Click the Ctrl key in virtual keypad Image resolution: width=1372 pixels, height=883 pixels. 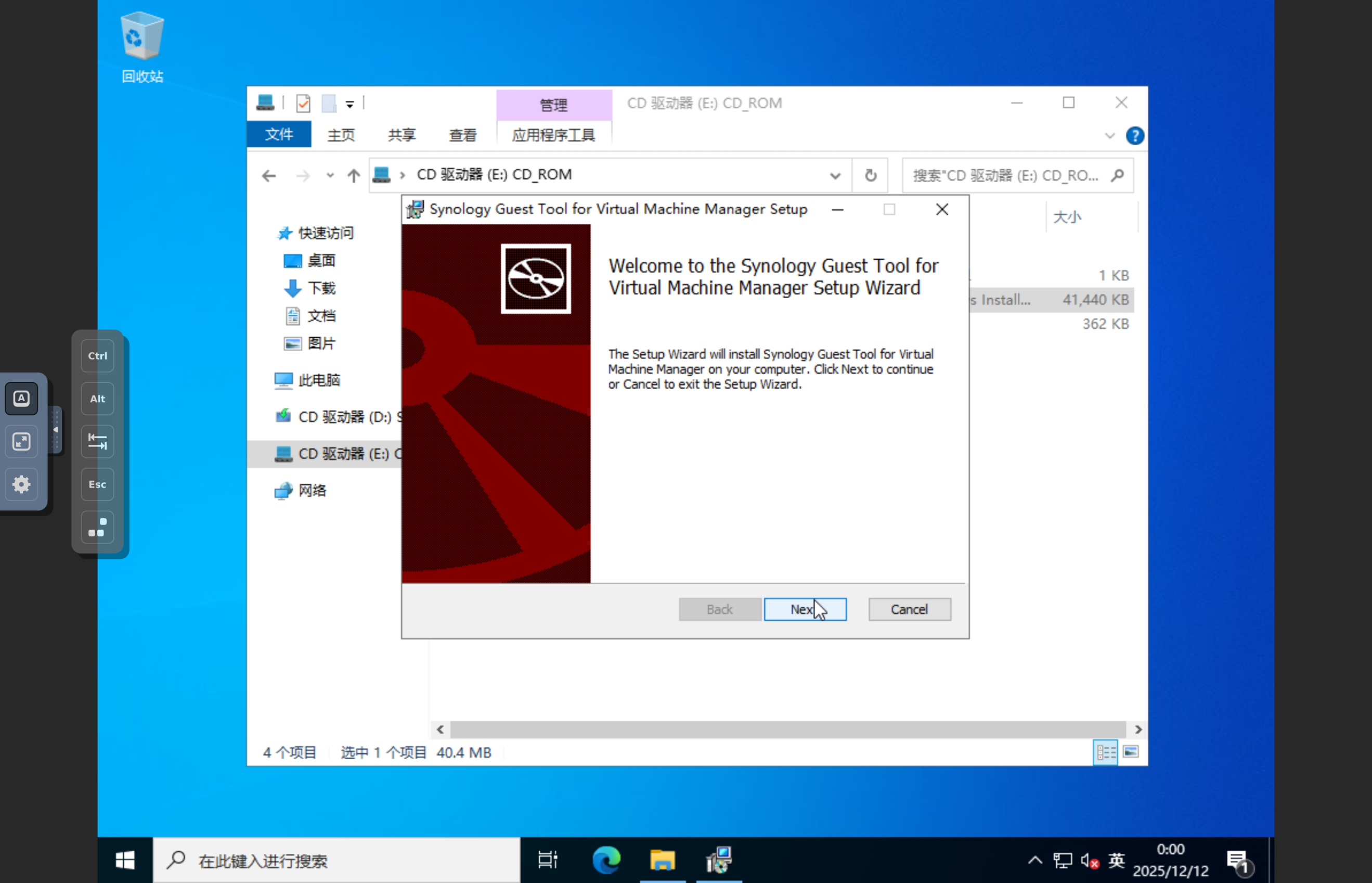pyautogui.click(x=97, y=355)
